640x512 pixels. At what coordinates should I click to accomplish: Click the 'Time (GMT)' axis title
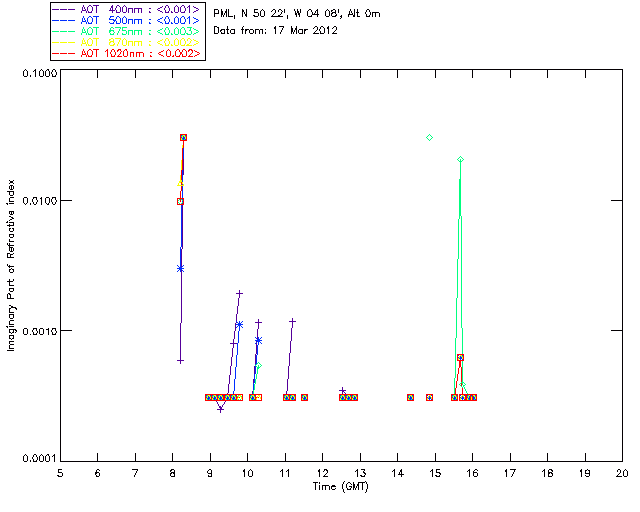[341, 487]
